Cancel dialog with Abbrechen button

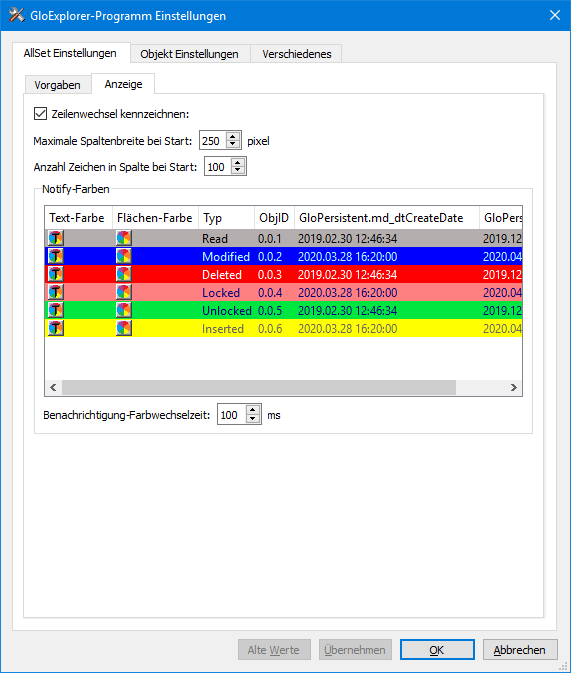tap(520, 650)
